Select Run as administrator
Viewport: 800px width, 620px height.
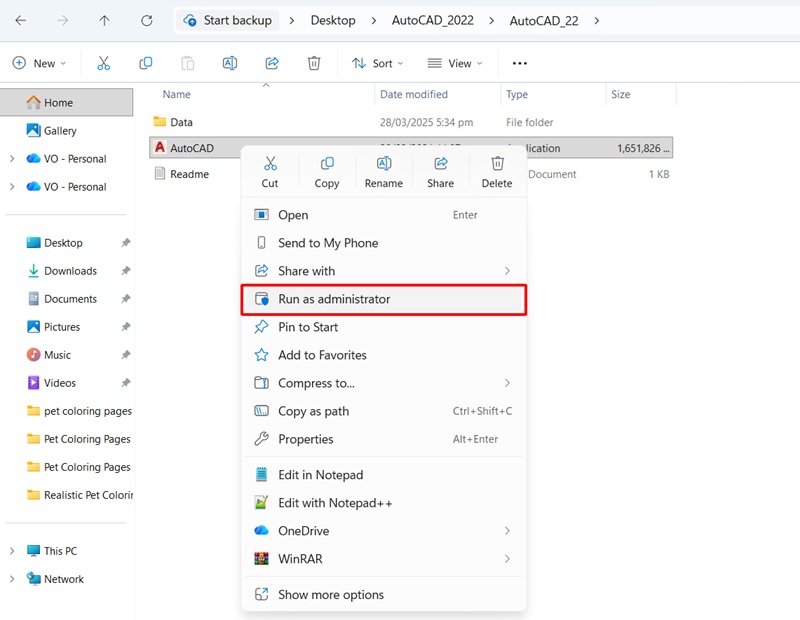point(334,299)
